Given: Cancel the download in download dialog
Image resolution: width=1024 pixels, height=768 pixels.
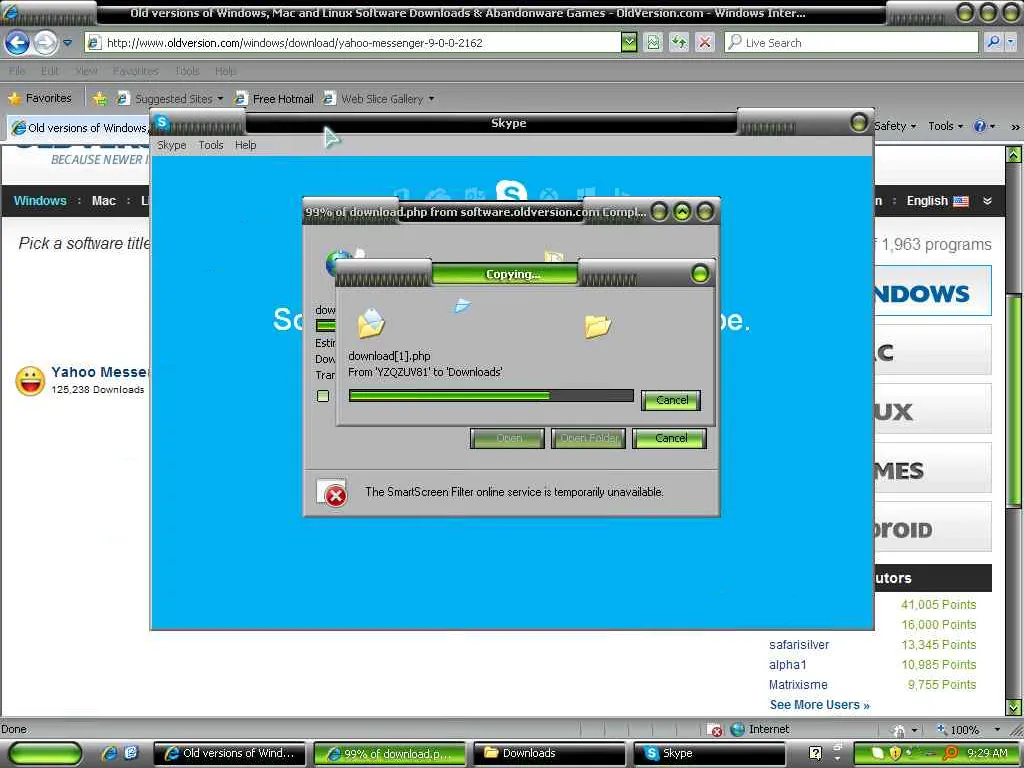Looking at the screenshot, I should click(x=669, y=438).
